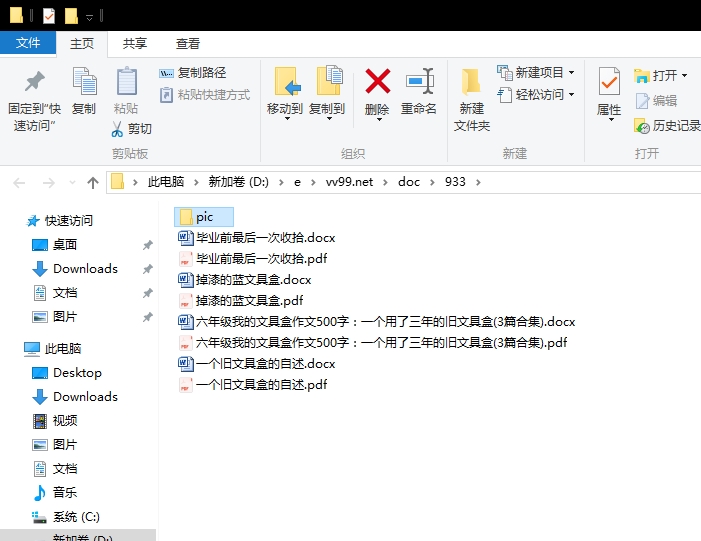The width and height of the screenshot is (701, 541).
Task: Switch to the Share (共享) tab
Action: tap(135, 43)
